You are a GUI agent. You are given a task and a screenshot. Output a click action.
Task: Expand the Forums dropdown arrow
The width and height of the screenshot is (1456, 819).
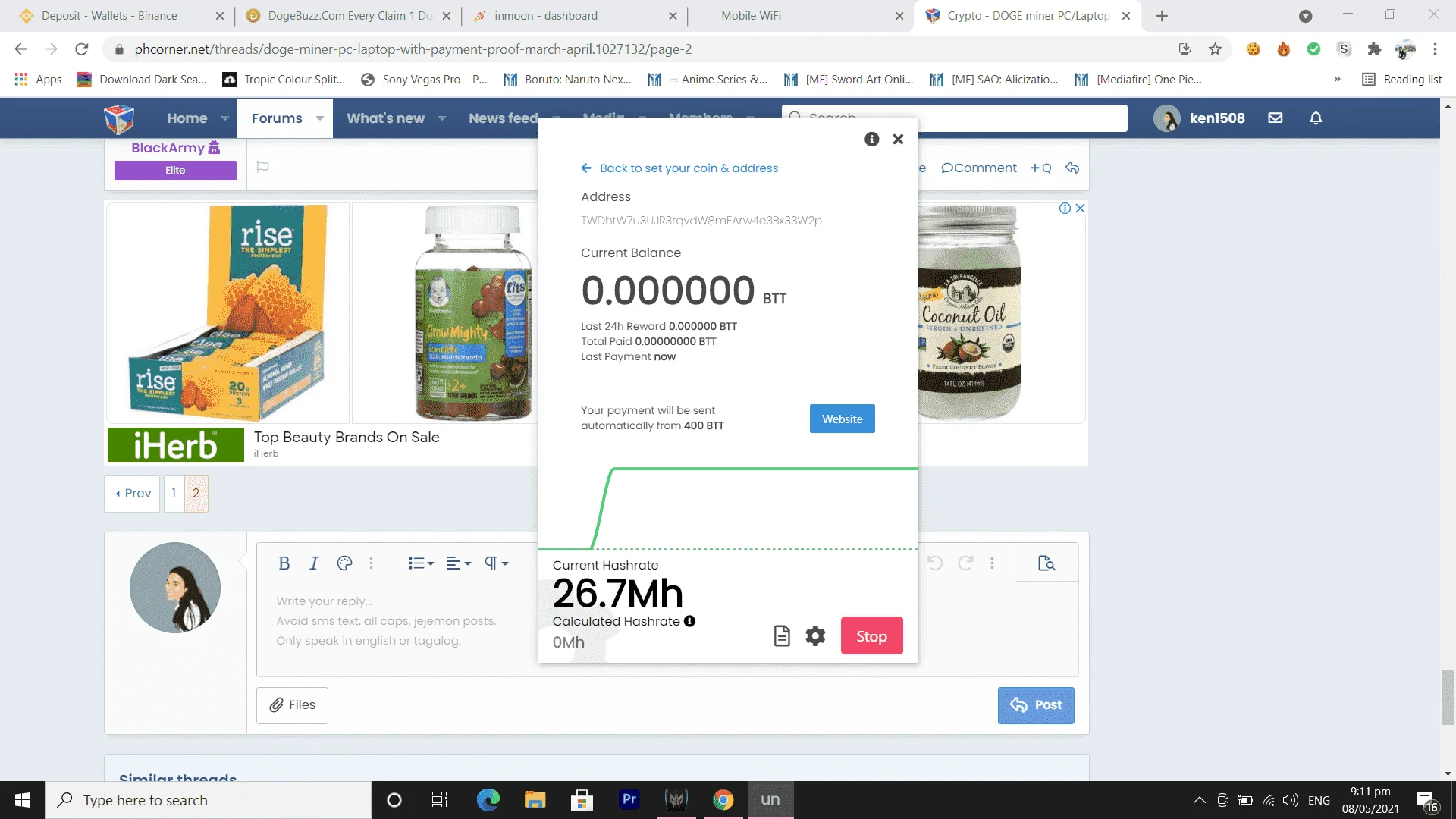[320, 118]
